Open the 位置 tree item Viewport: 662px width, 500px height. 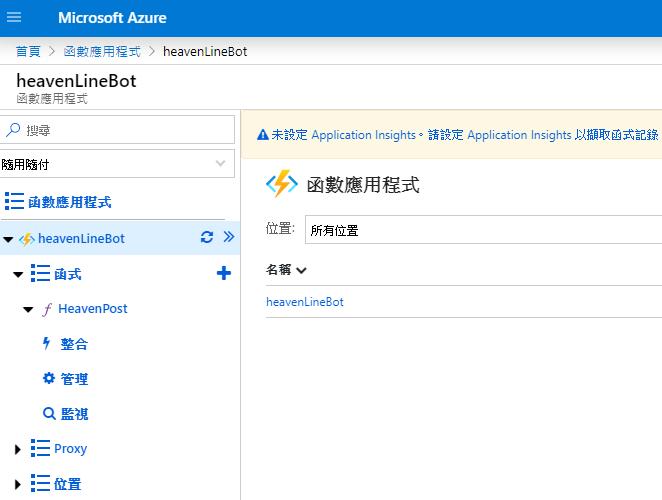pyautogui.click(x=68, y=484)
